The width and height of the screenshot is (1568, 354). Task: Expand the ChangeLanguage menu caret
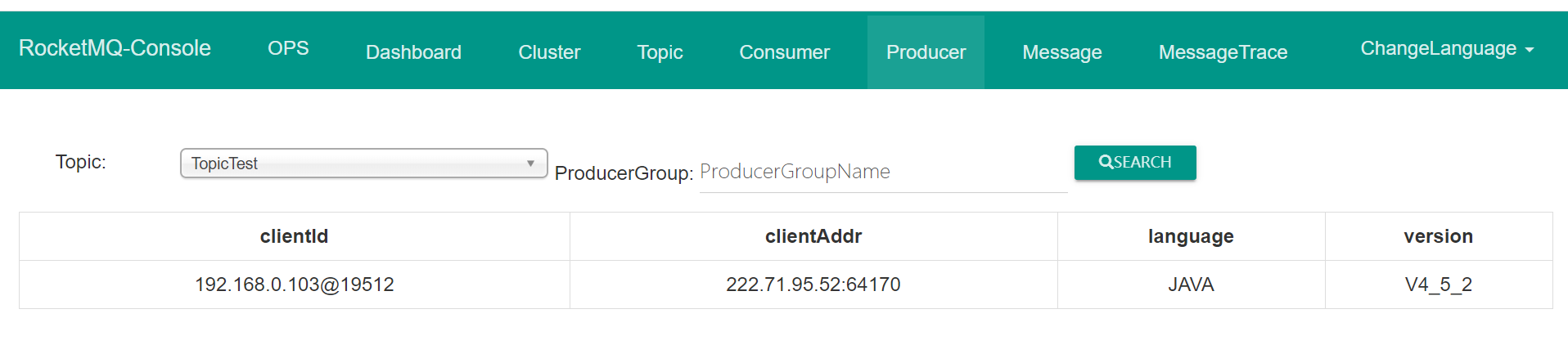coord(1530,50)
